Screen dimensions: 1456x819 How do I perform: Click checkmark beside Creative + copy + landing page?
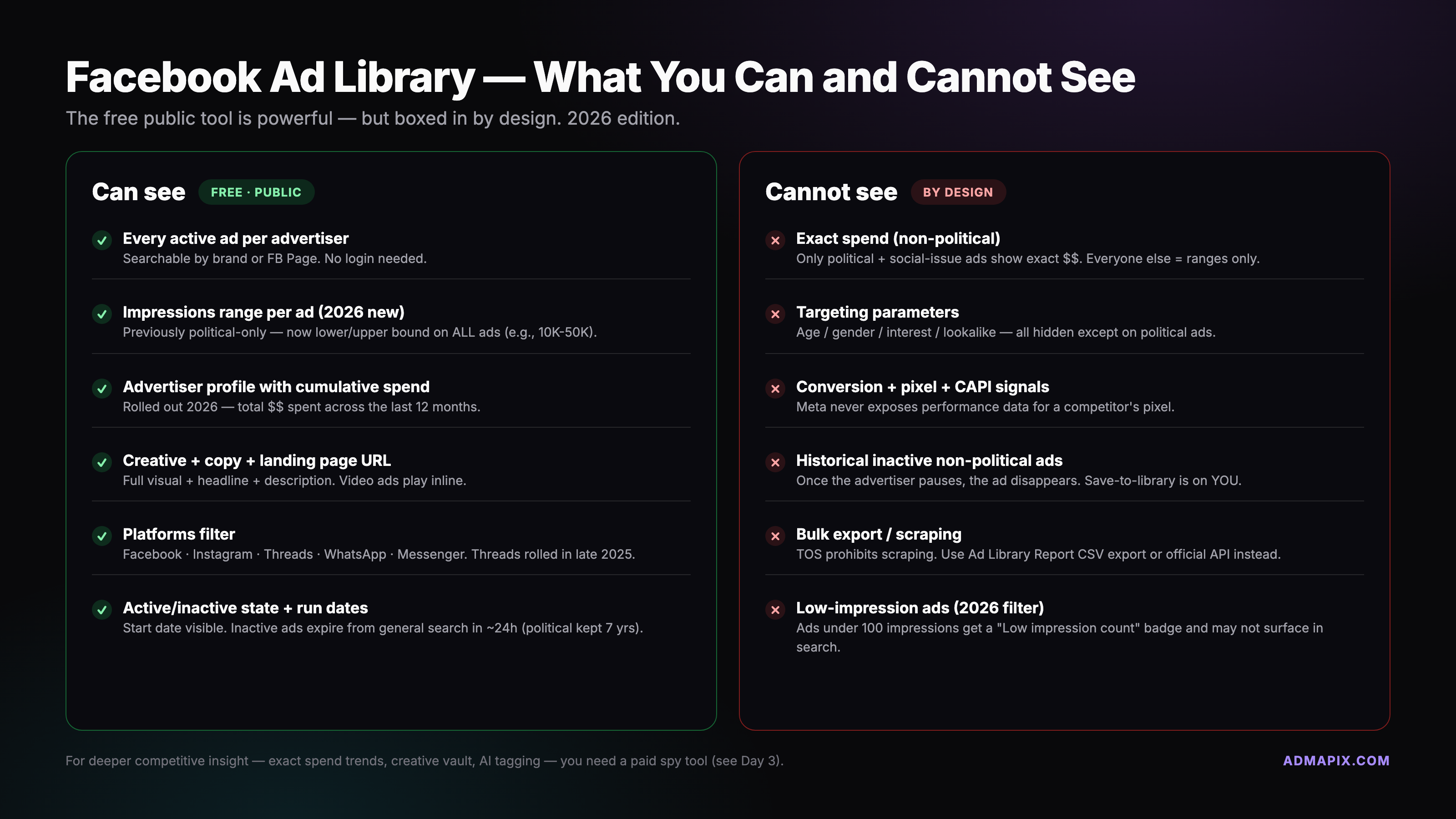pos(102,462)
